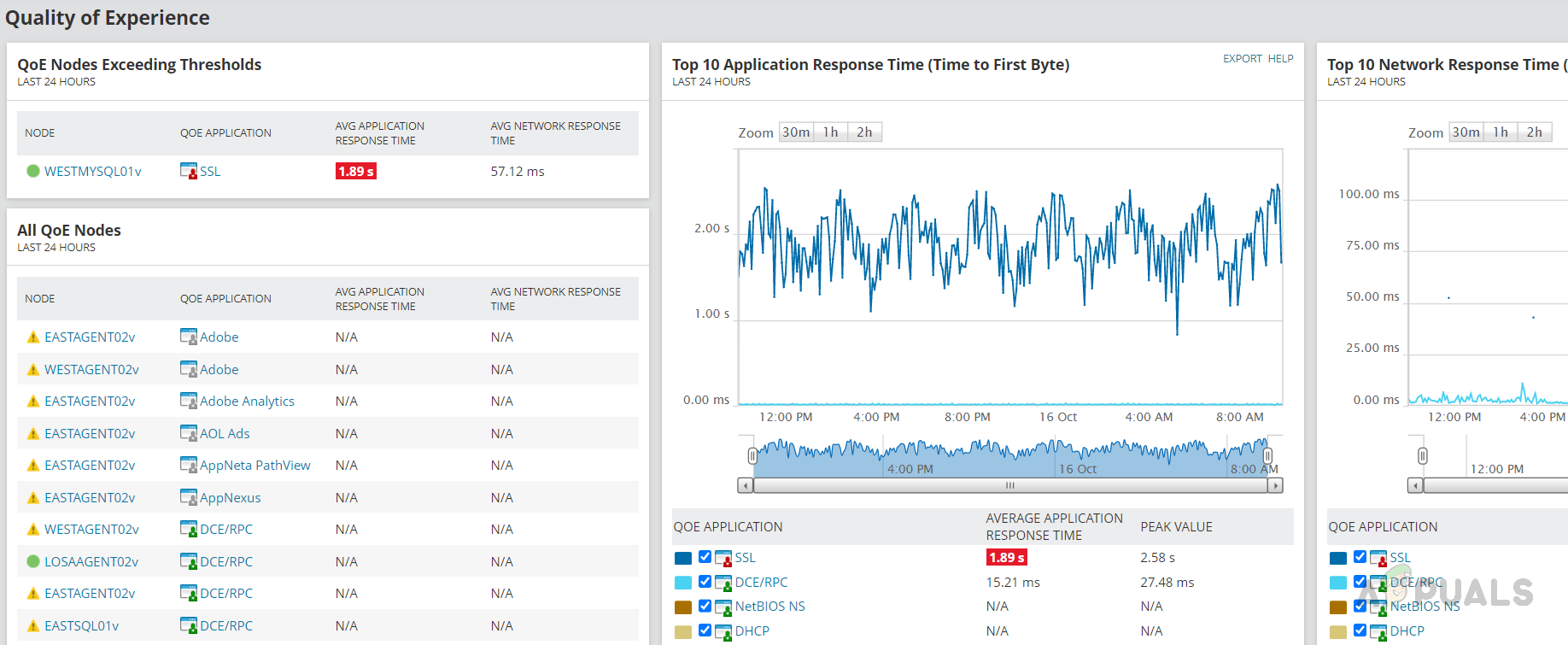Uncheck the SSL series in Application Response legend
This screenshot has height=645, width=1568.
pos(705,557)
